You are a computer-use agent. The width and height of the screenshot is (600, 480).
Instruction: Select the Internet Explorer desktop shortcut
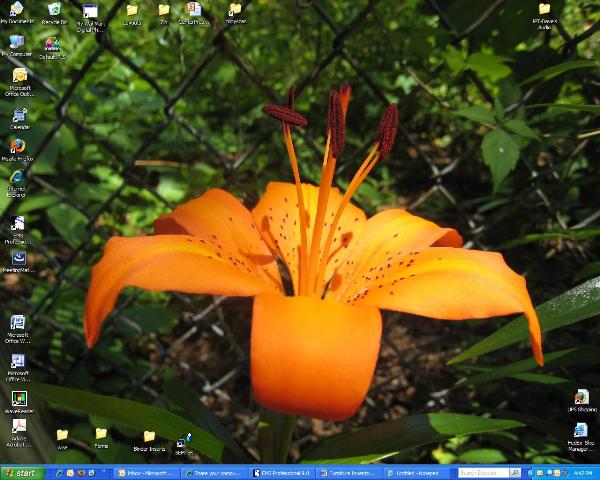pyautogui.click(x=16, y=183)
